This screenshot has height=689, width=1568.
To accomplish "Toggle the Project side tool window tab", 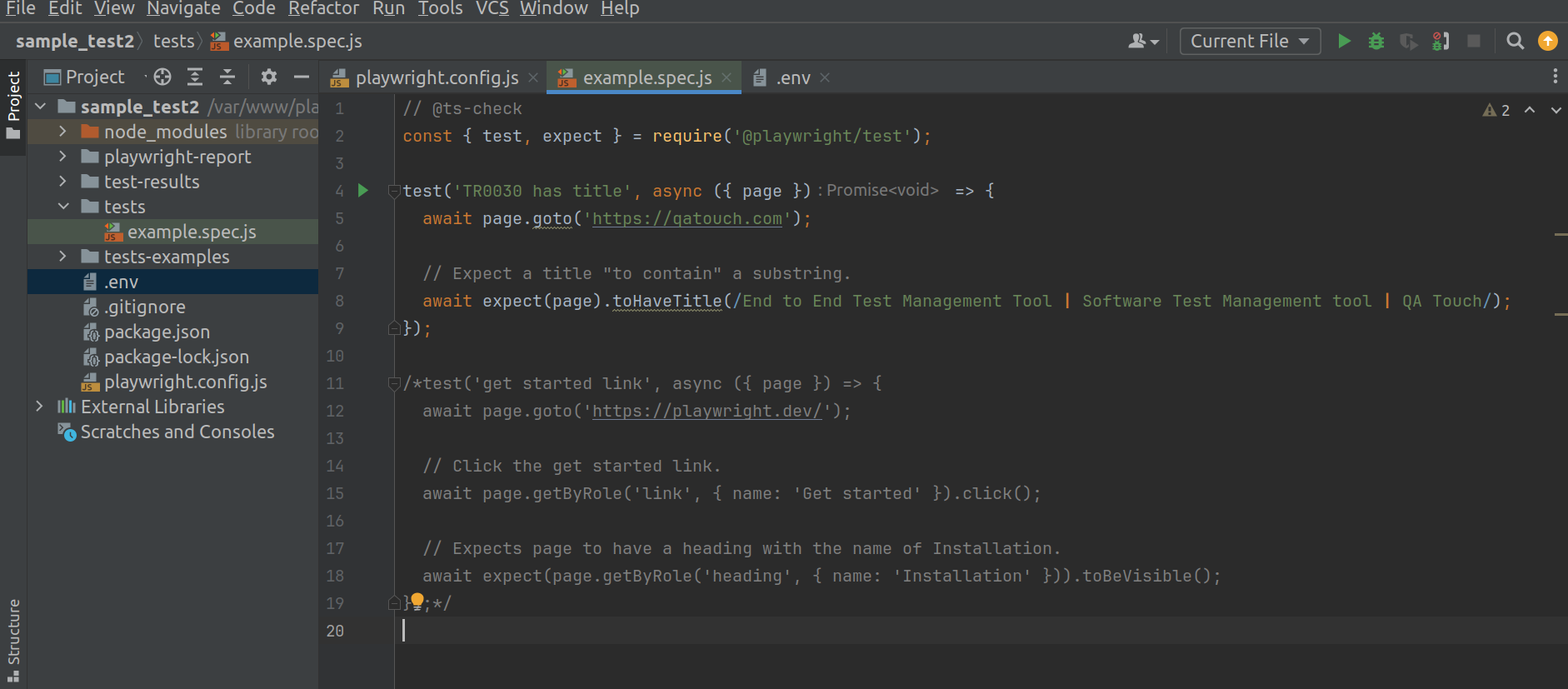I will (x=13, y=106).
